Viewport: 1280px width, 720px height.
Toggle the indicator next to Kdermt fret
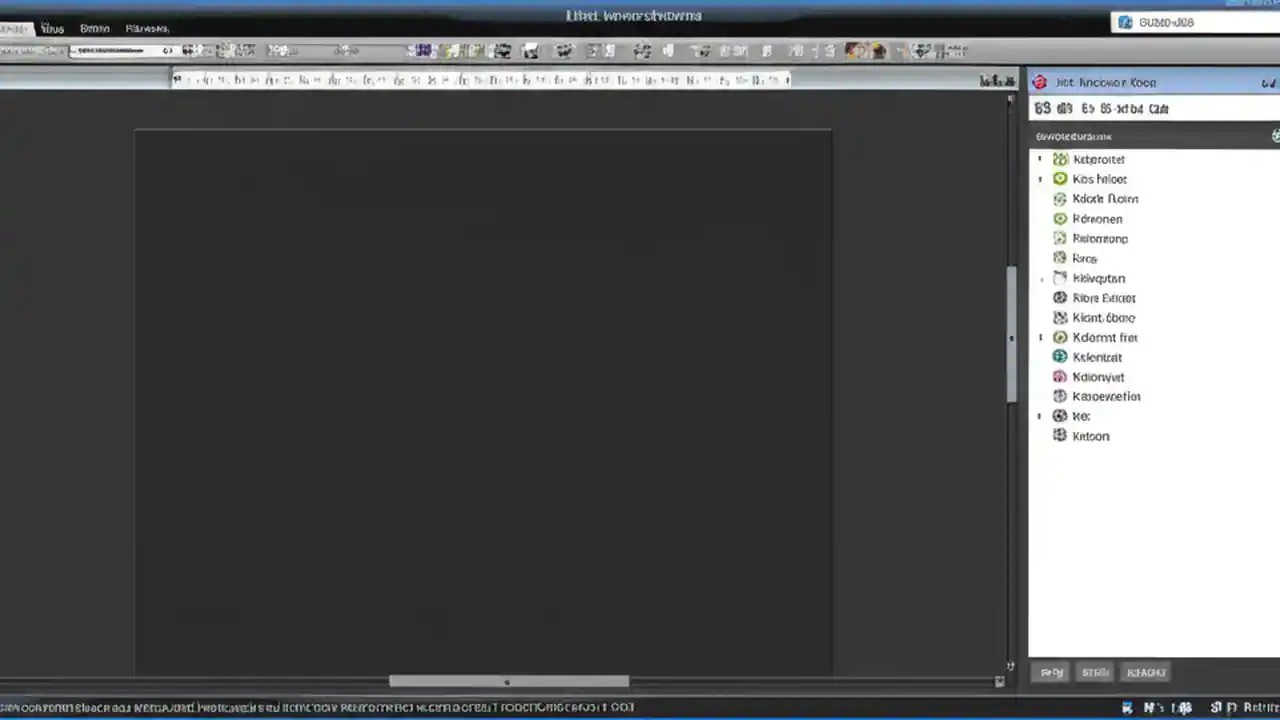(1039, 337)
